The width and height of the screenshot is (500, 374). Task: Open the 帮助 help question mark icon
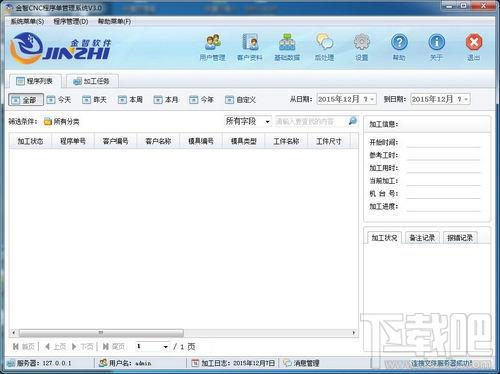[x=399, y=47]
